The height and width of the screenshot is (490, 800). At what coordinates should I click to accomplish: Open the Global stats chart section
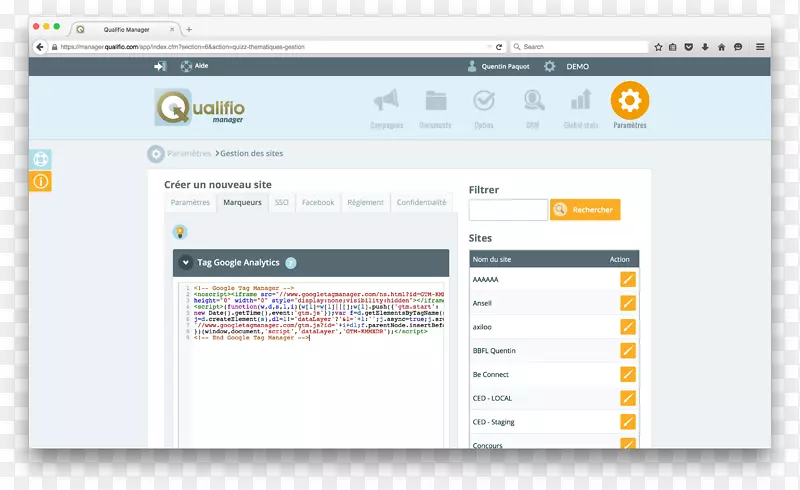click(x=581, y=109)
